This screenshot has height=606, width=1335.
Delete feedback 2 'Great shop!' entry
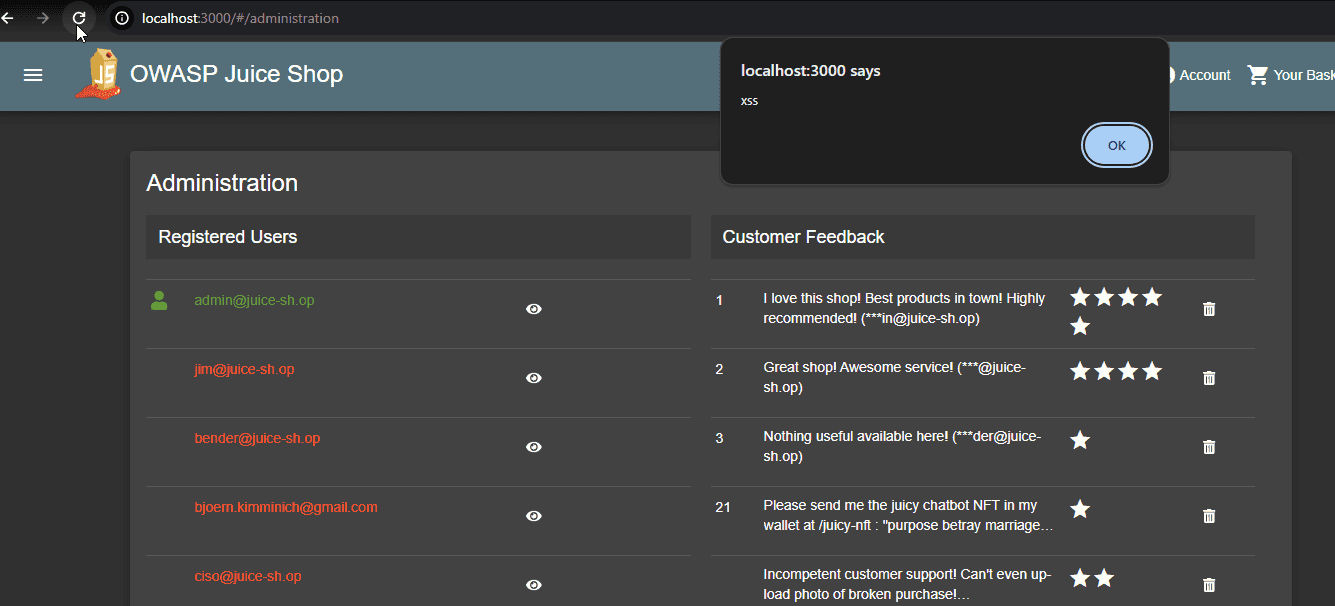click(x=1208, y=378)
